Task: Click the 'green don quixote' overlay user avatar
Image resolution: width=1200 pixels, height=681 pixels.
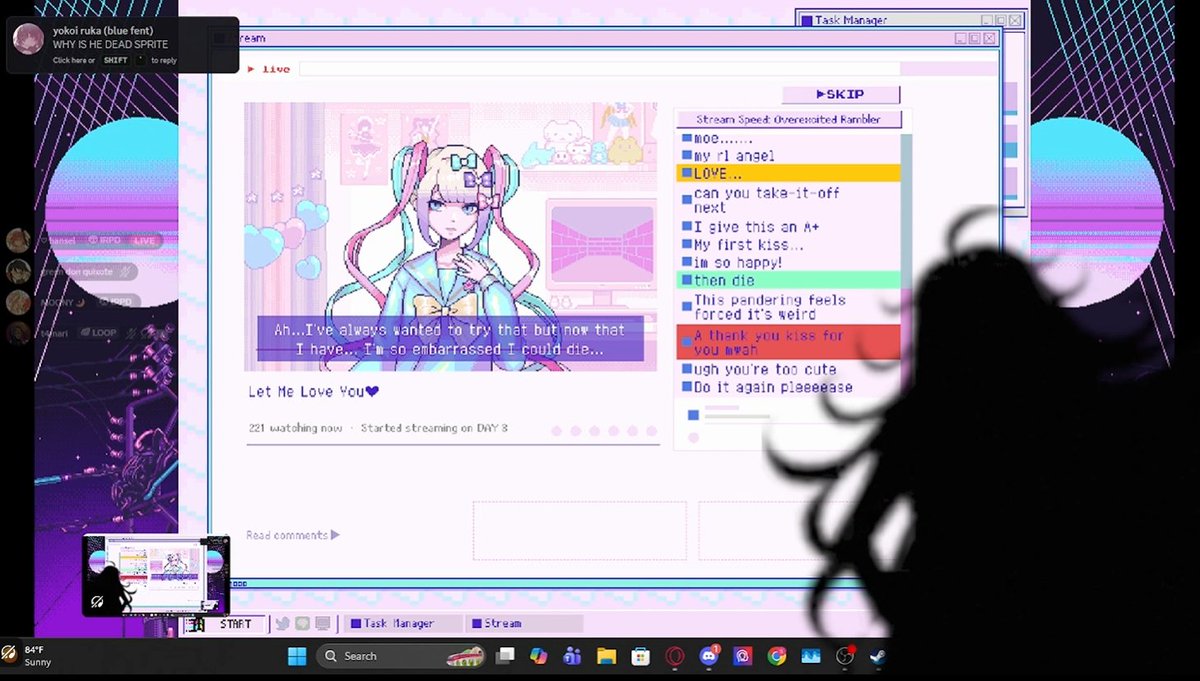Action: point(18,271)
